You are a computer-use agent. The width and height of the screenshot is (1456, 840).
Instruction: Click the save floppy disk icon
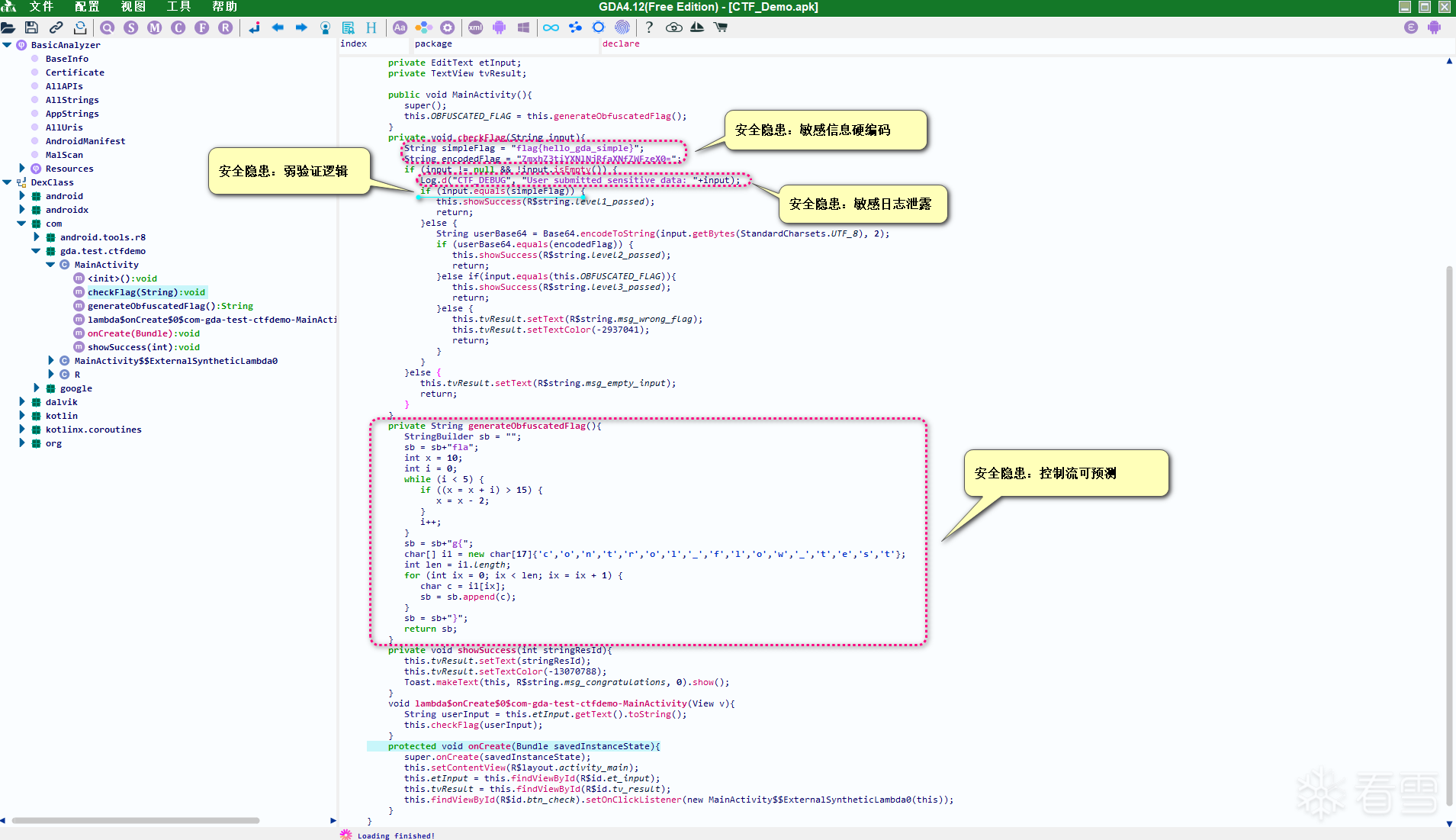(31, 27)
